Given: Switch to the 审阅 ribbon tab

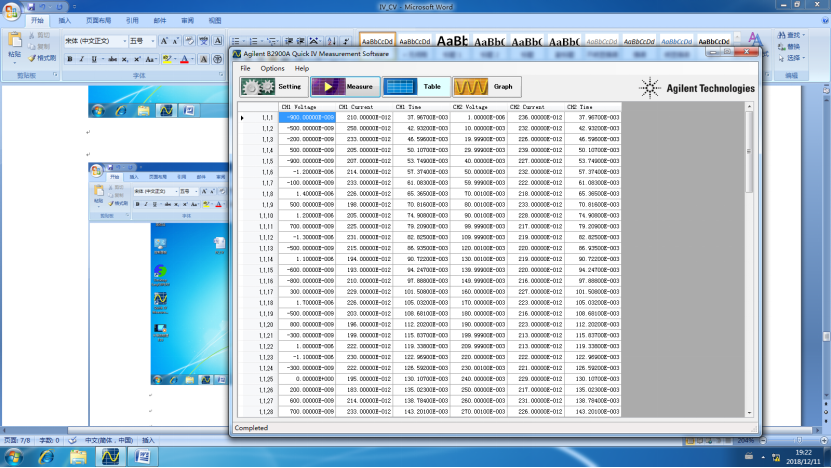Looking at the screenshot, I should [187, 21].
